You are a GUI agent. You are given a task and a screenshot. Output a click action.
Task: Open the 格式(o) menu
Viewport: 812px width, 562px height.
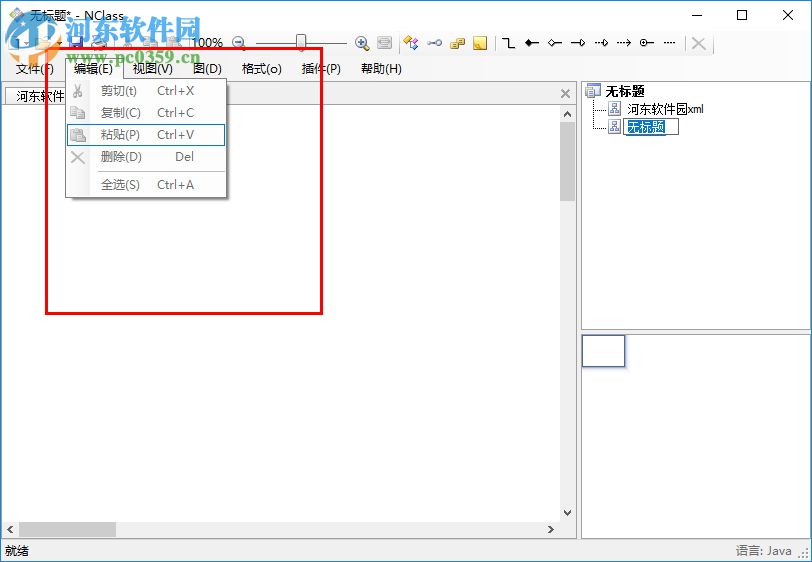pos(262,69)
